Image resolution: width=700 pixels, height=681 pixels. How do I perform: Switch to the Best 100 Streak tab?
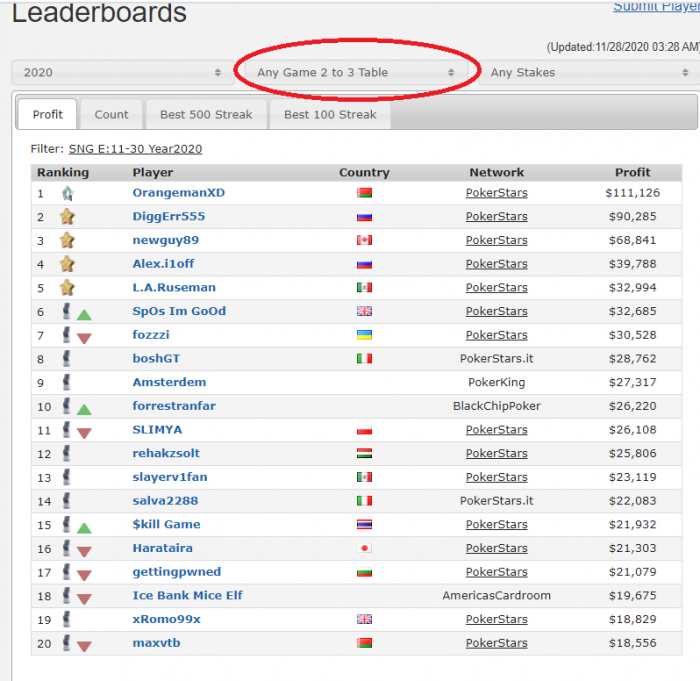point(330,114)
